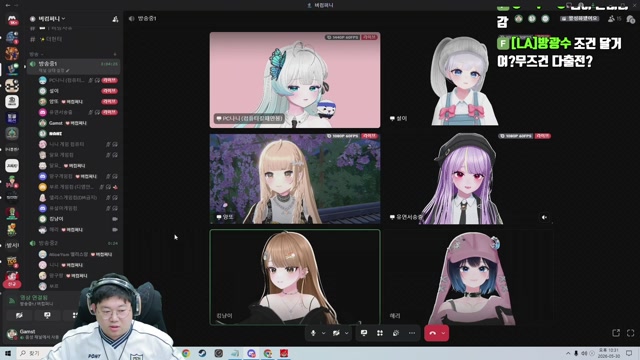Open camera options arrow in call bar
This screenshot has height=360, width=640.
(347, 333)
